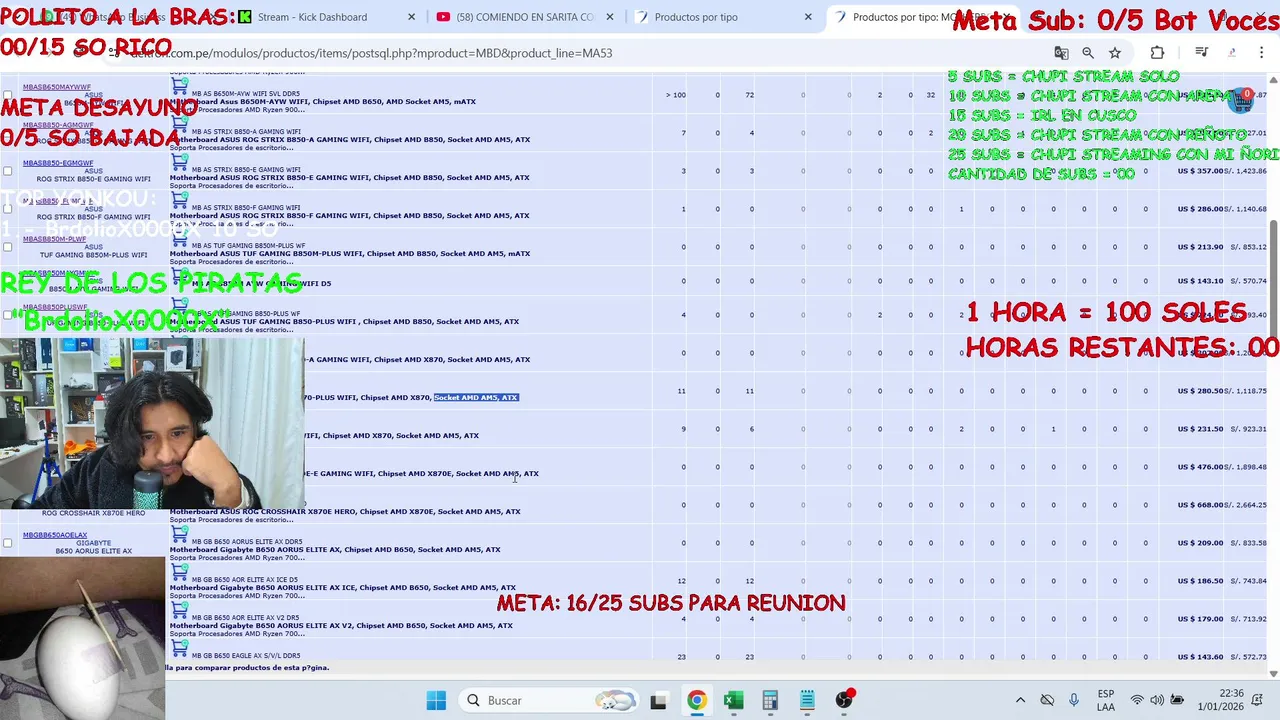1280x720 pixels.
Task: Click the Chrome icon in the taskbar
Action: (x=696, y=700)
